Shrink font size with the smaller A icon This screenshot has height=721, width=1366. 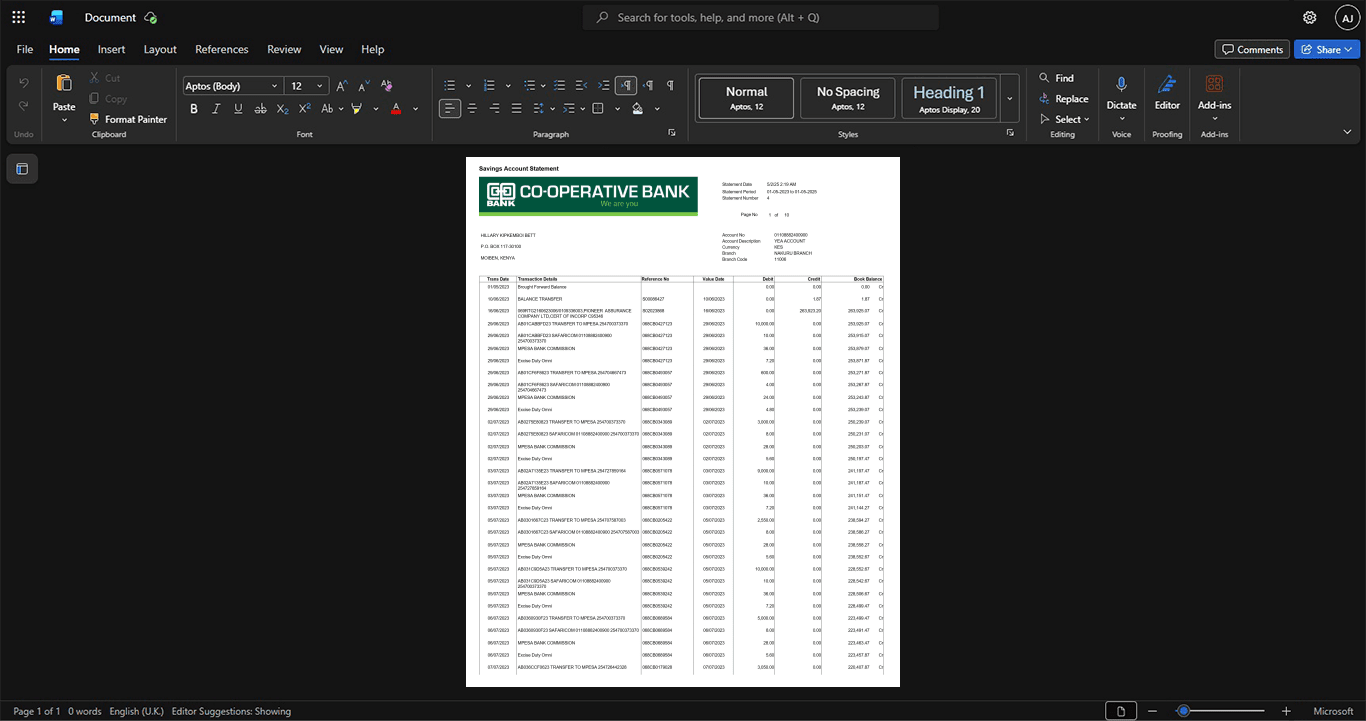point(363,86)
